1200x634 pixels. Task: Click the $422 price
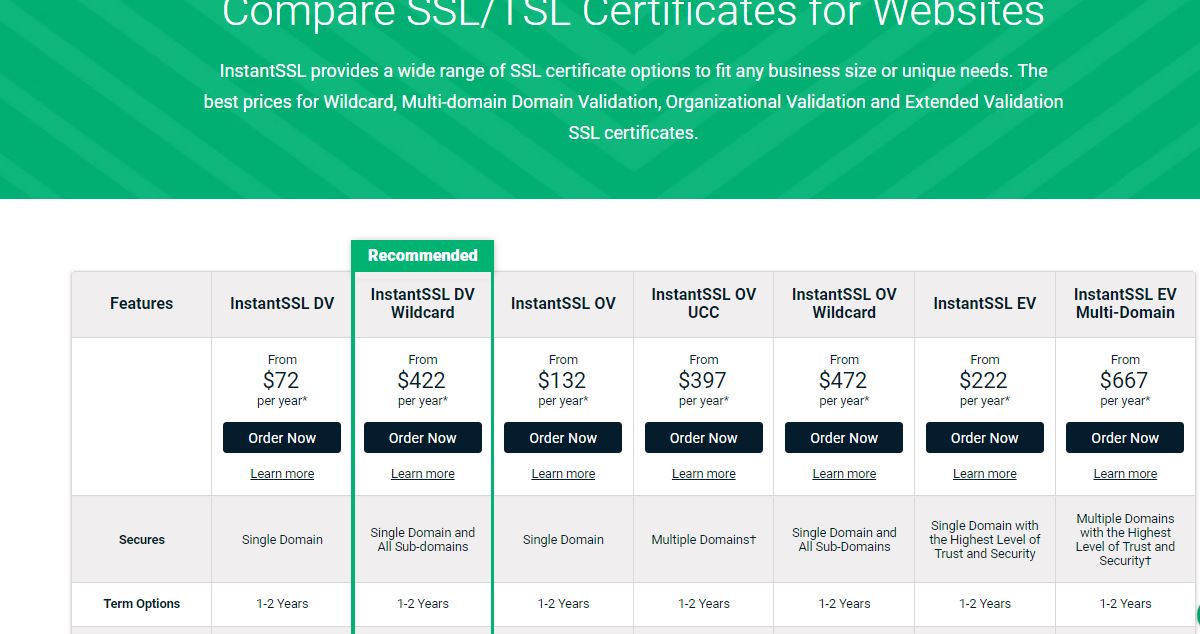[x=422, y=380]
